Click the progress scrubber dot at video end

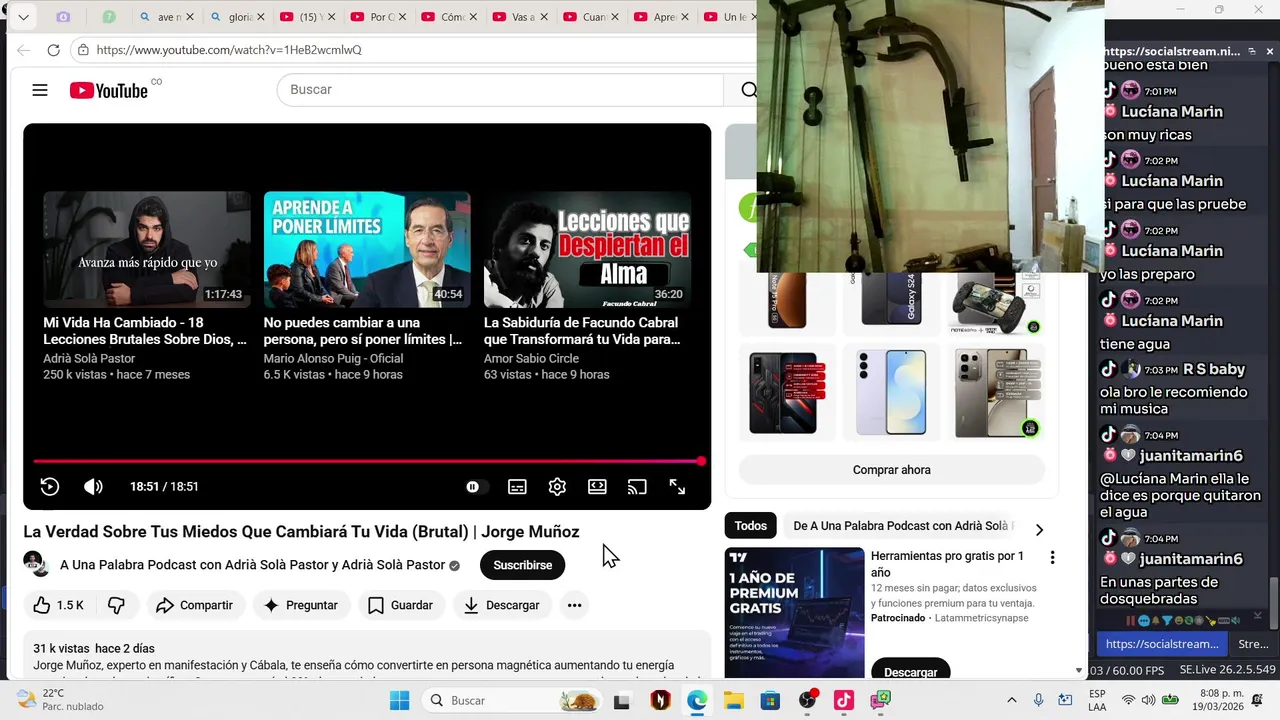coord(701,461)
